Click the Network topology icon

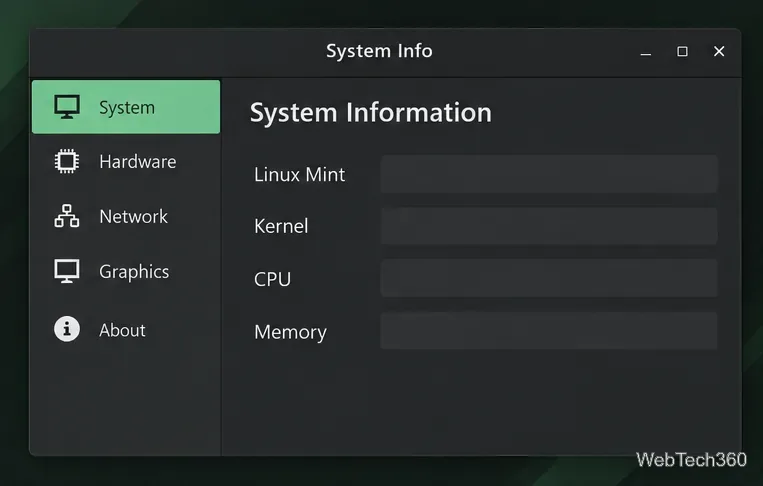[67, 216]
